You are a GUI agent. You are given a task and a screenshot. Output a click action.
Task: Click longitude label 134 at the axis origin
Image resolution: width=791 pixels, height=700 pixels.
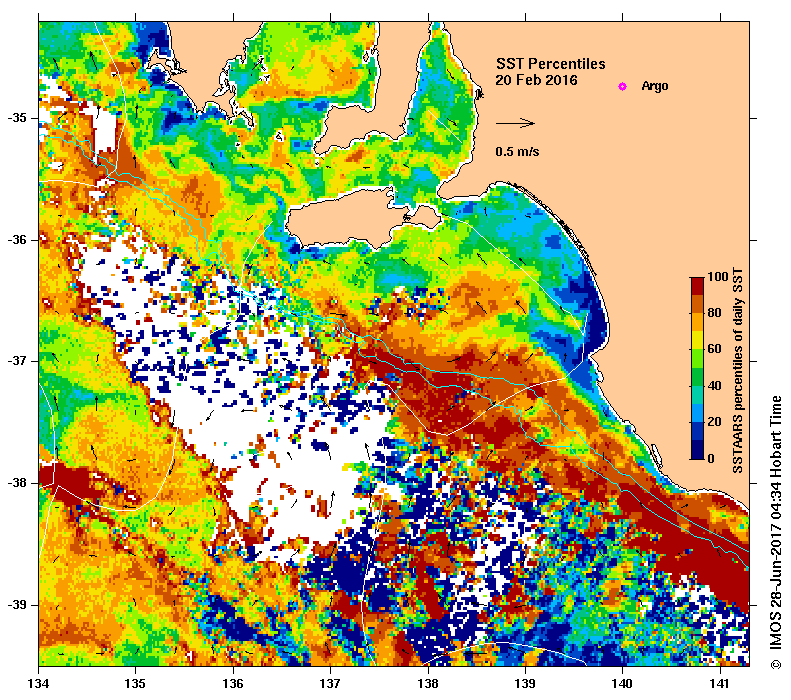pyautogui.click(x=38, y=684)
